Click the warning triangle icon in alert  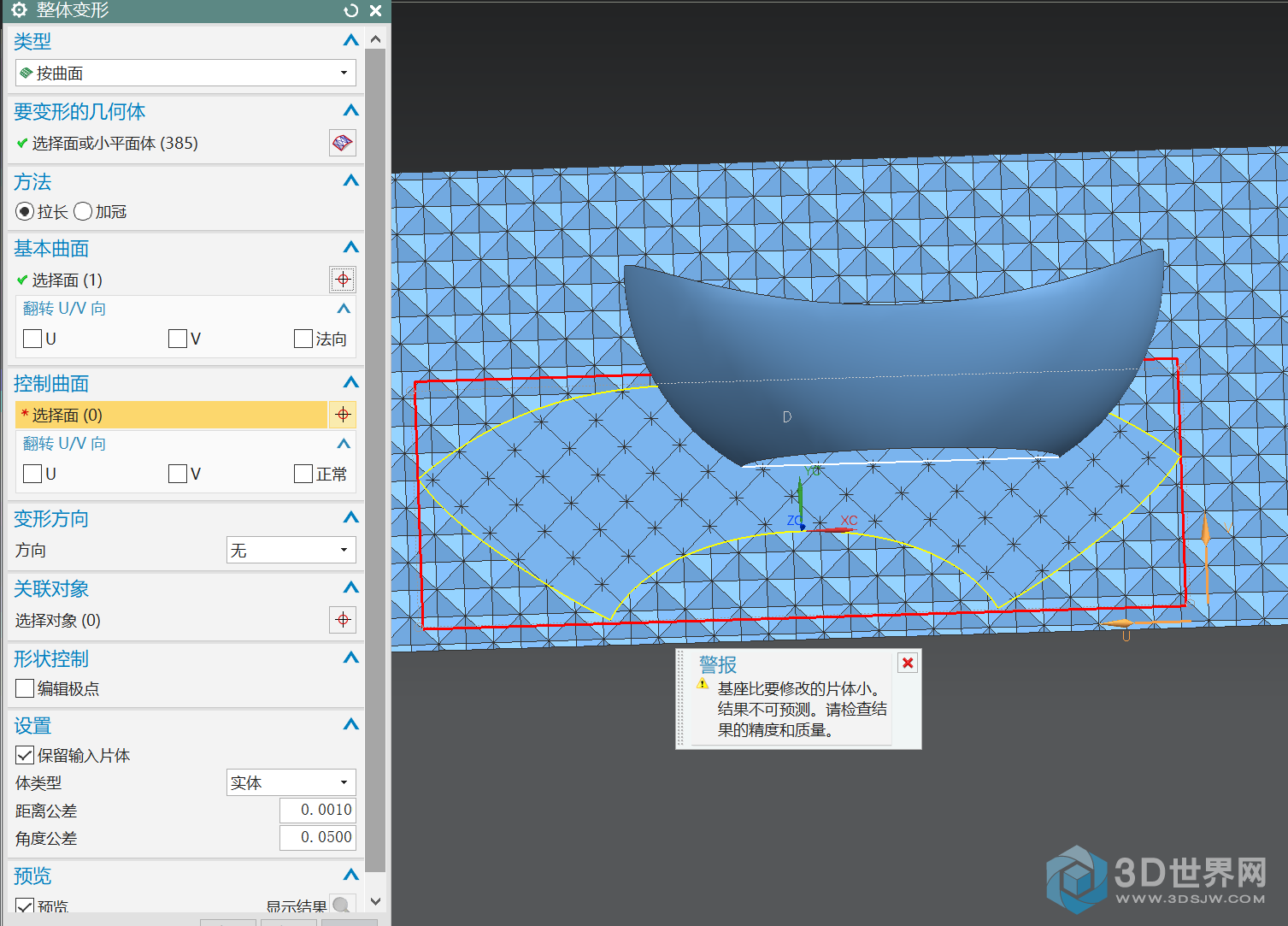click(x=703, y=684)
